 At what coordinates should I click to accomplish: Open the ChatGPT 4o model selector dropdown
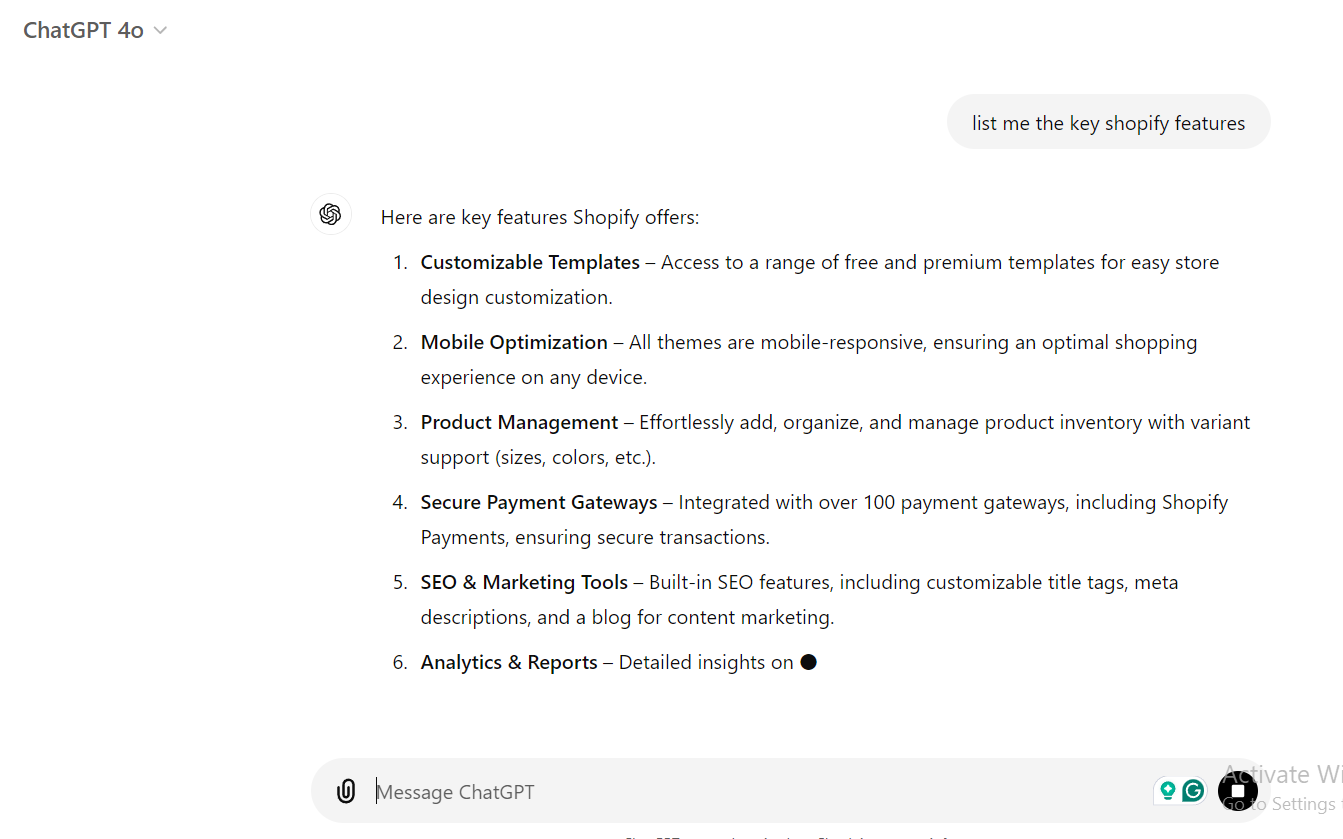(x=95, y=30)
